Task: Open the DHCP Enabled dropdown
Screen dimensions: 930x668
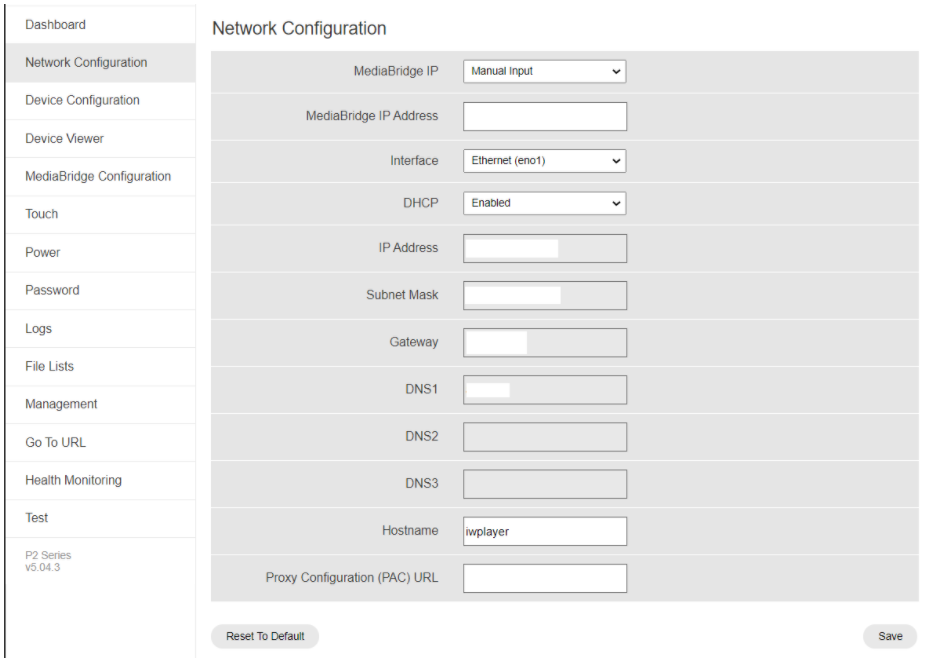Action: tap(544, 203)
